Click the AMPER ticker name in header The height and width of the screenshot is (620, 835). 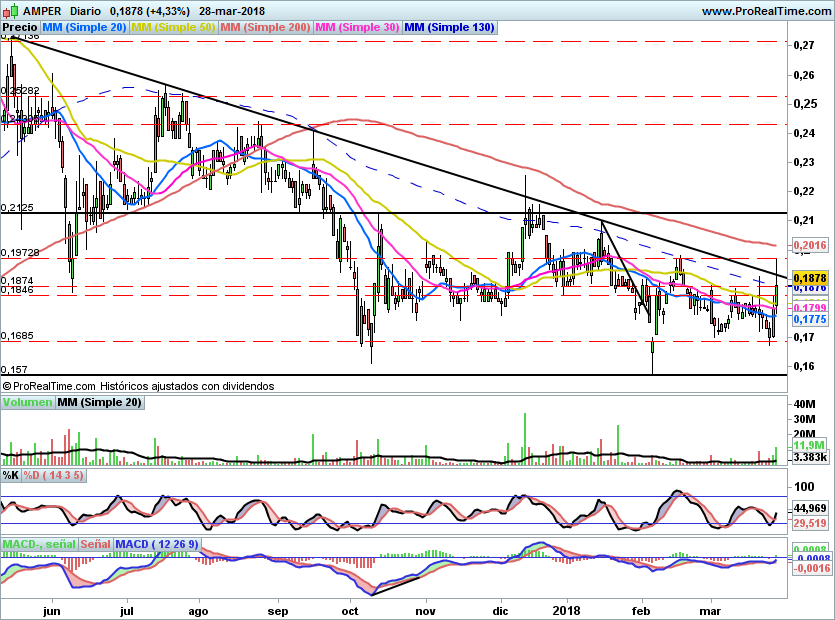pos(42,11)
